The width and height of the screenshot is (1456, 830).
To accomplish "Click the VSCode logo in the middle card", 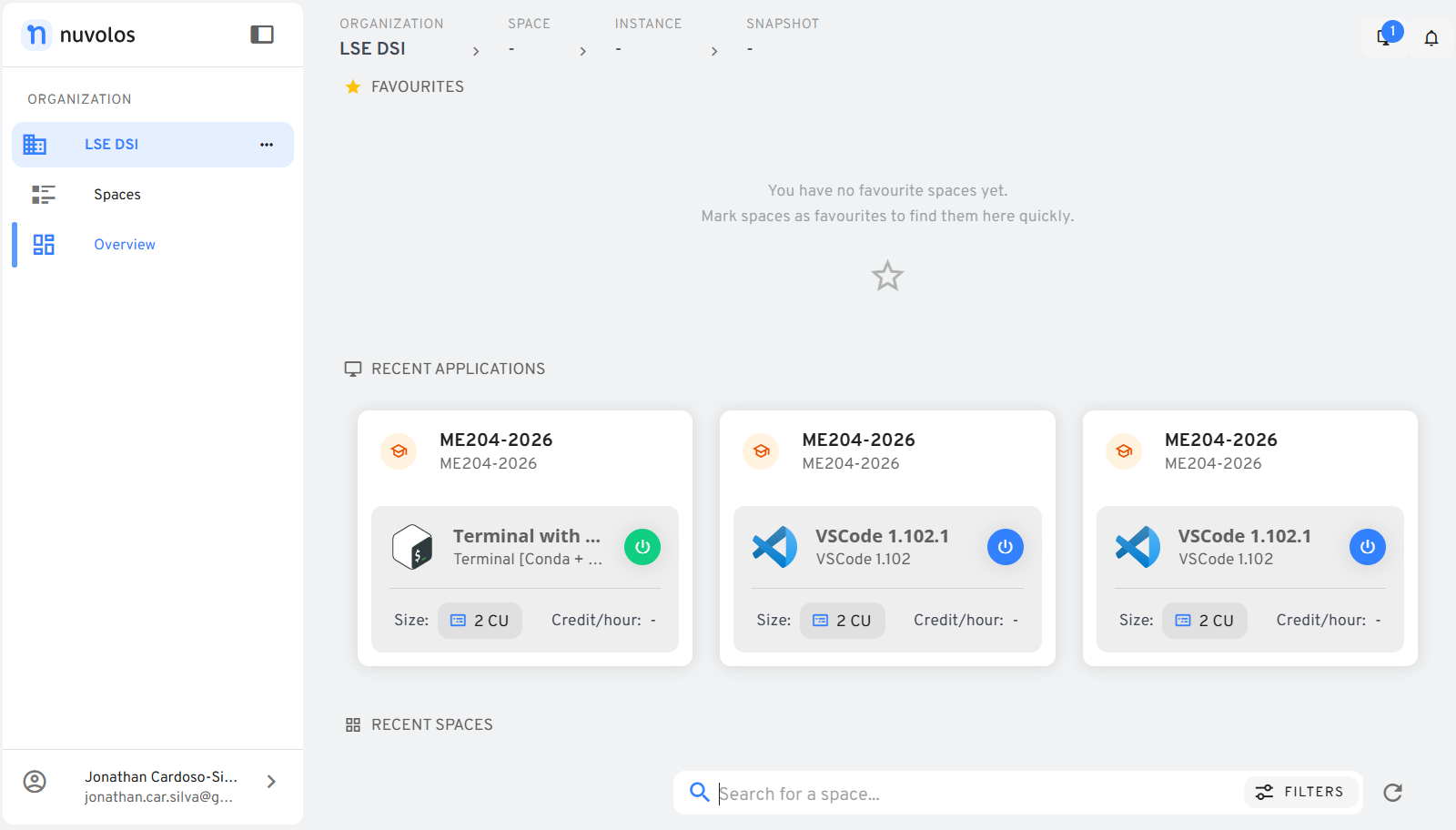I will [774, 547].
